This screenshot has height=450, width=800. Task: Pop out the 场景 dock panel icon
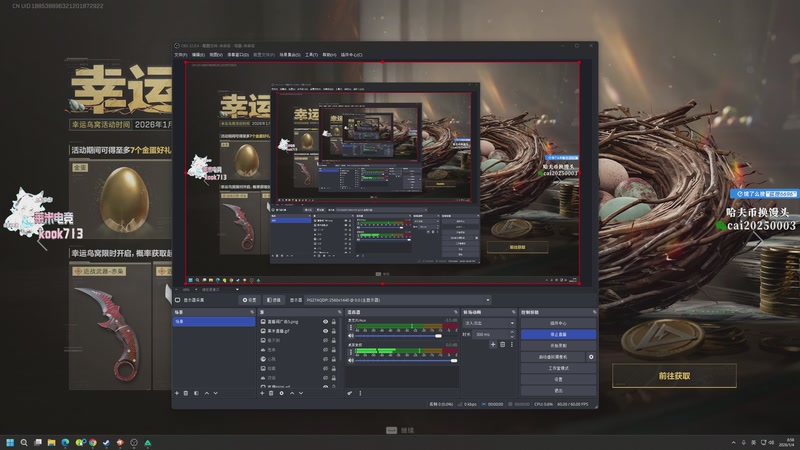pyautogui.click(x=252, y=312)
